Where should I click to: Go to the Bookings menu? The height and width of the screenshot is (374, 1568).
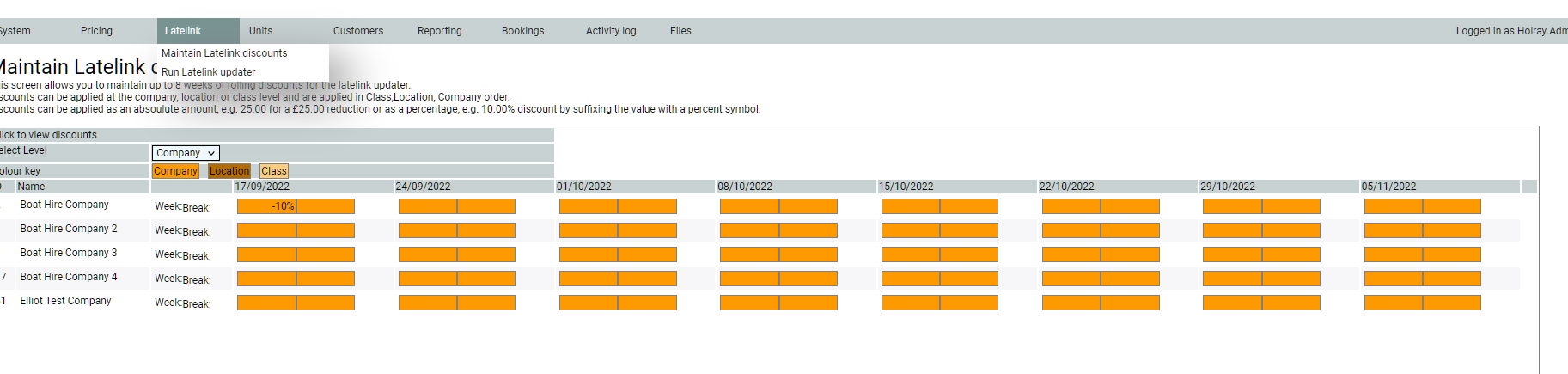point(522,31)
